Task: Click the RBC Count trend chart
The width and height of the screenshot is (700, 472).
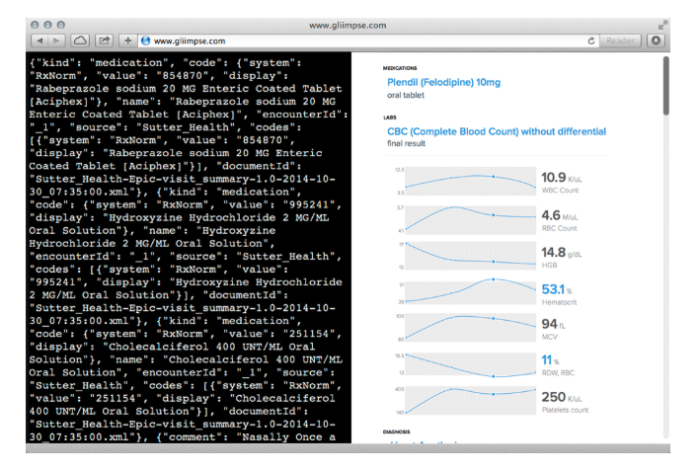Action: click(471, 220)
